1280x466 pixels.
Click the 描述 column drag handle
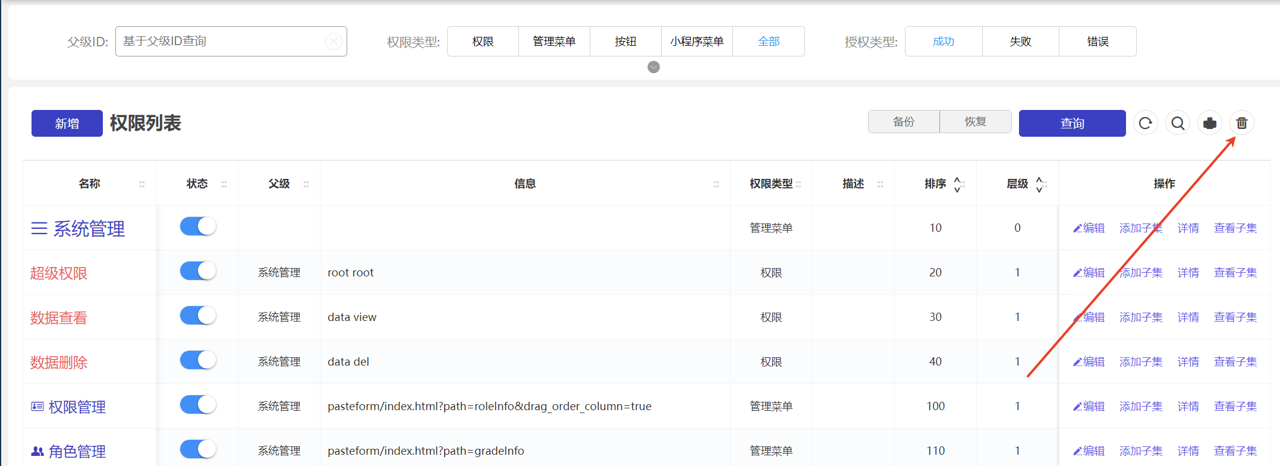point(880,184)
